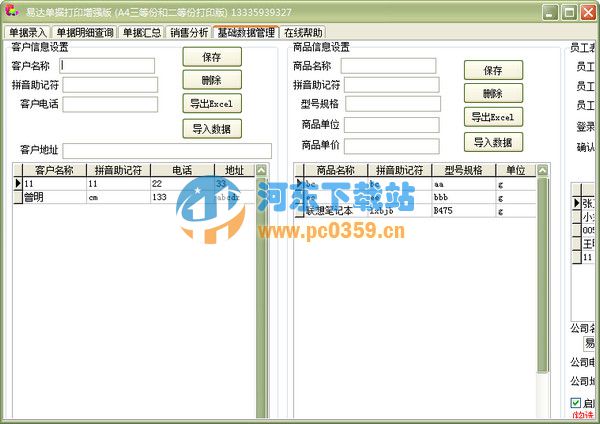Save the customer information with 保存
This screenshot has height=424, width=600.
pos(212,57)
